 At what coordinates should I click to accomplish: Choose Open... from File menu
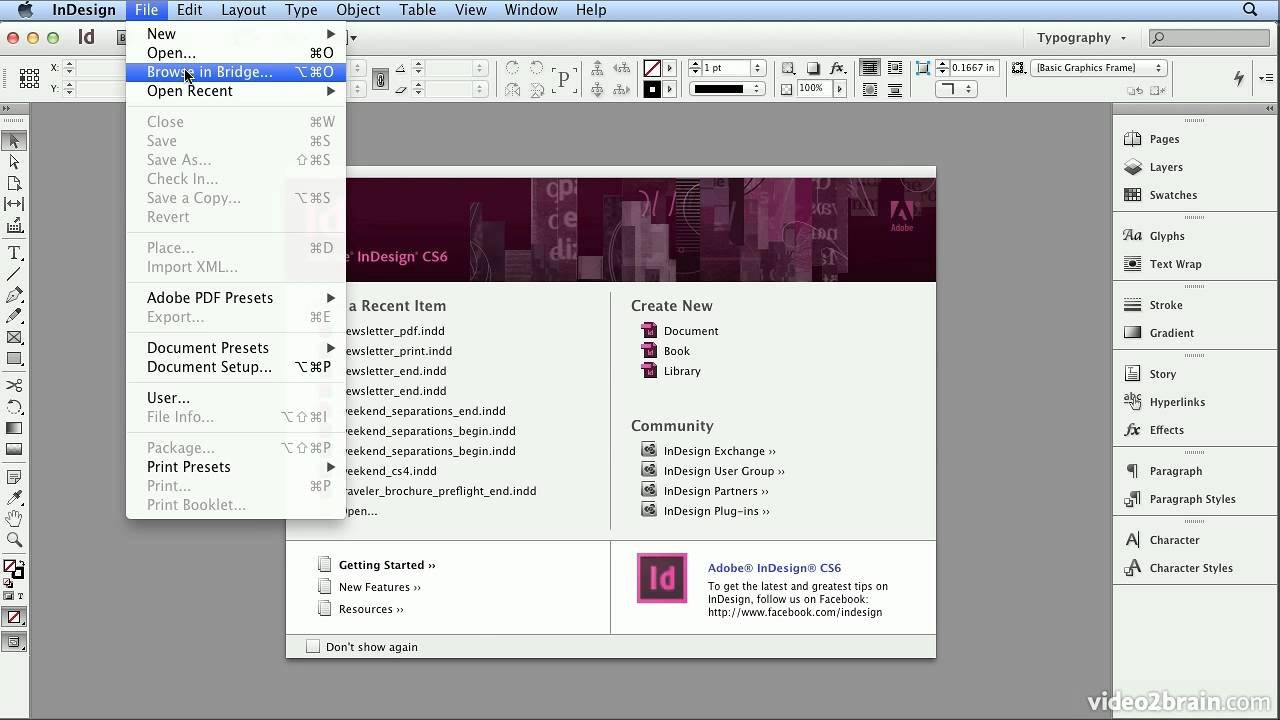click(x=235, y=53)
